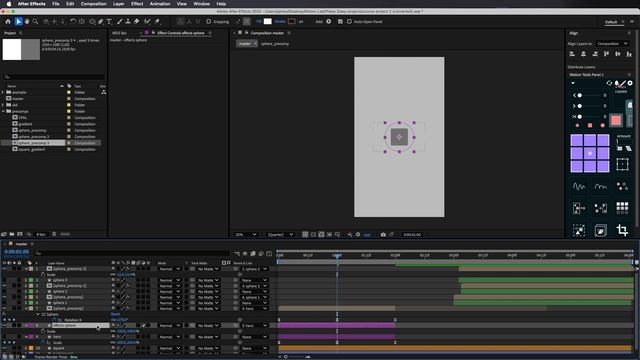Image resolution: width=640 pixels, height=360 pixels.
Task: Select the Ellipse shape tool
Action: pos(92,21)
